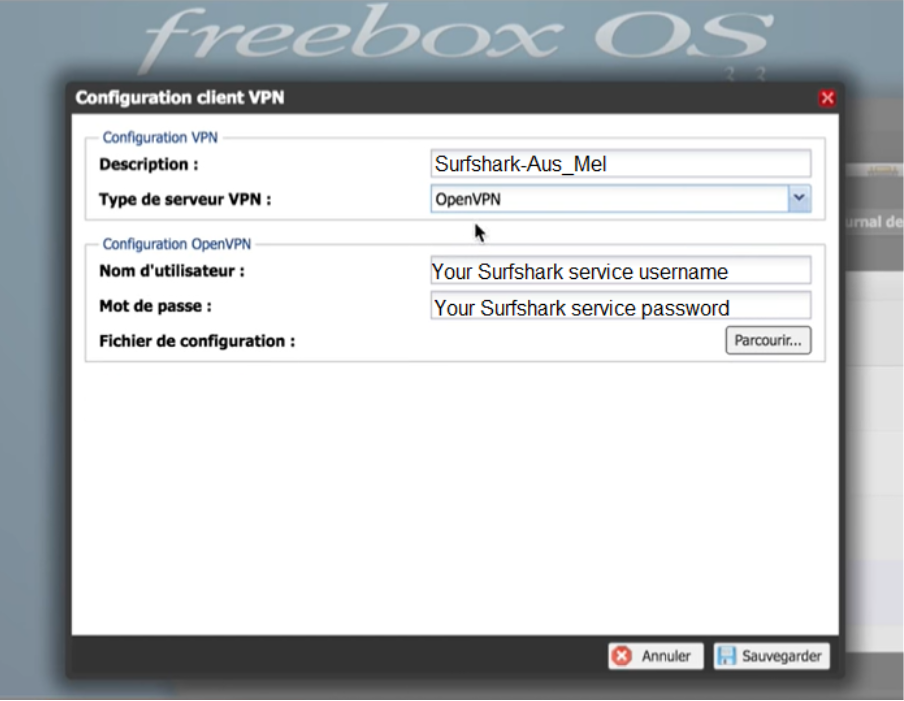Click the Nom d'utilisateur text field

(x=620, y=270)
